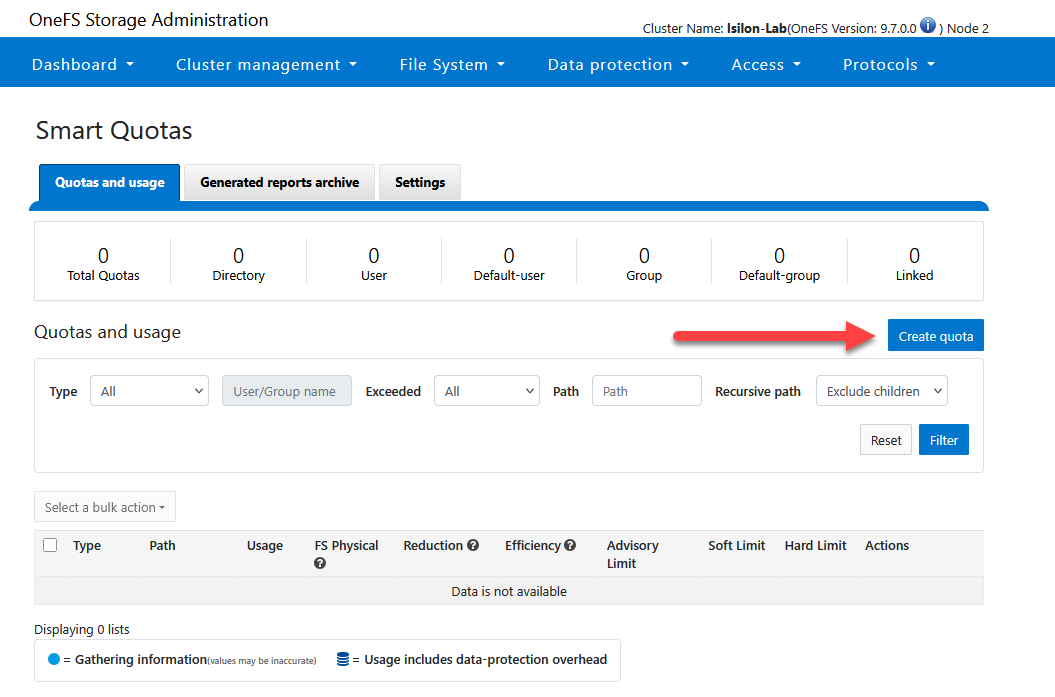Open the Data protection menu

click(618, 62)
